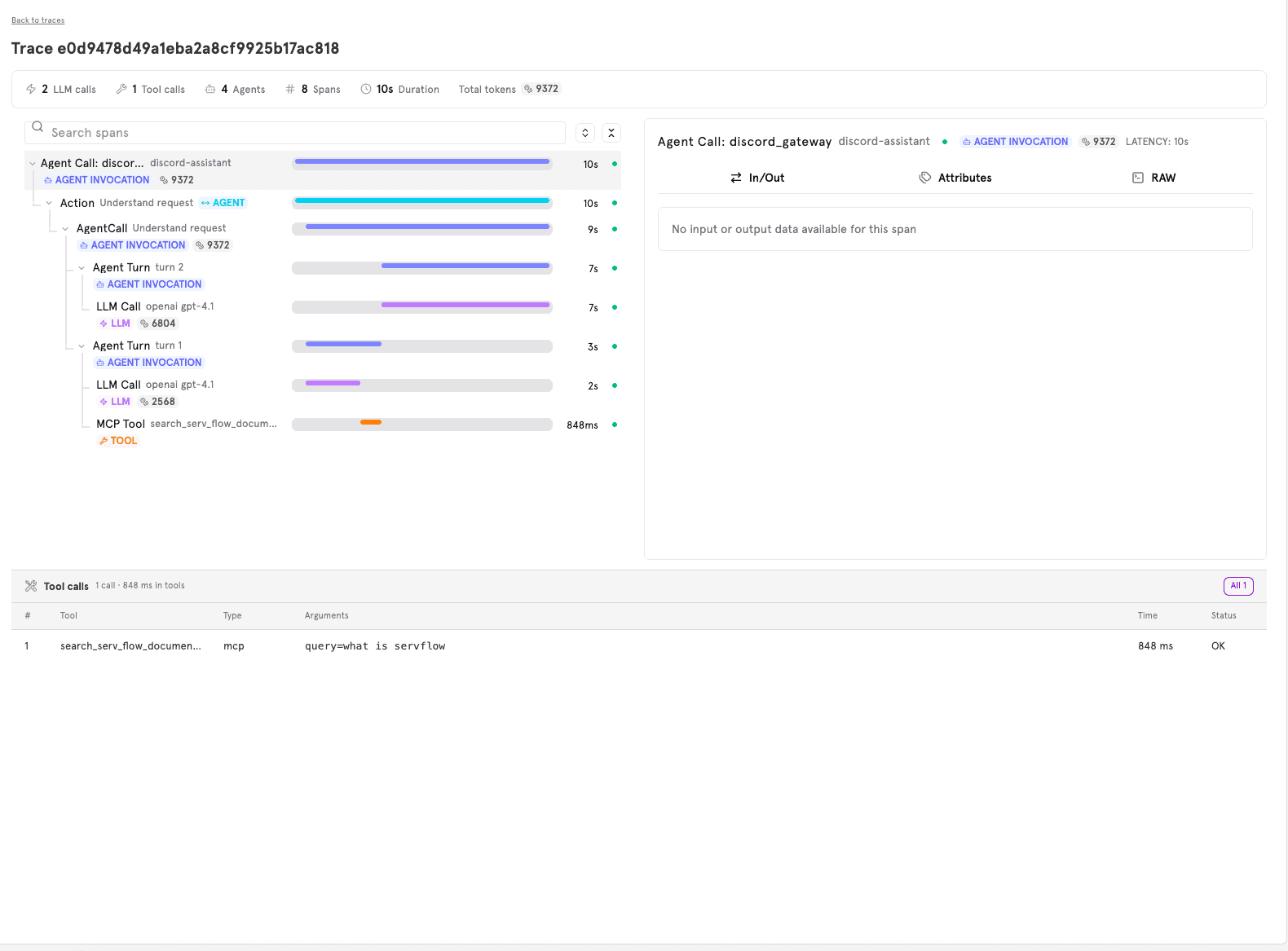The image size is (1288, 951).
Task: Click the crossed-tools icon beside 'Tool calls' heading
Action: (31, 586)
